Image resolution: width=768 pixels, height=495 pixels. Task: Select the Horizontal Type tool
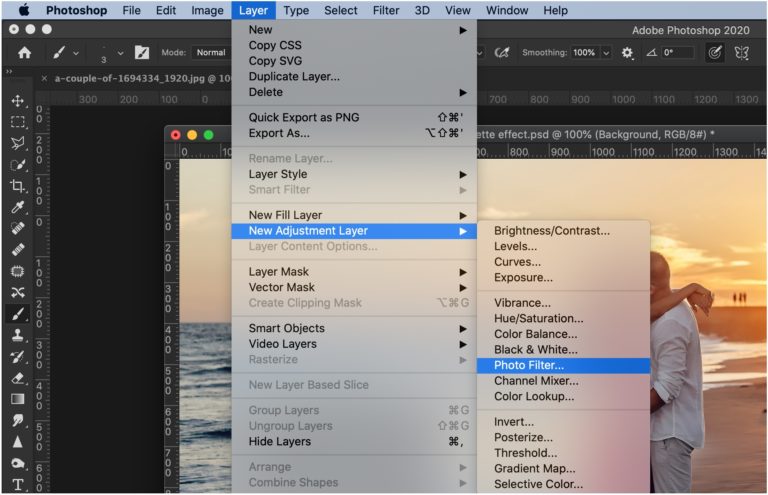[x=18, y=484]
